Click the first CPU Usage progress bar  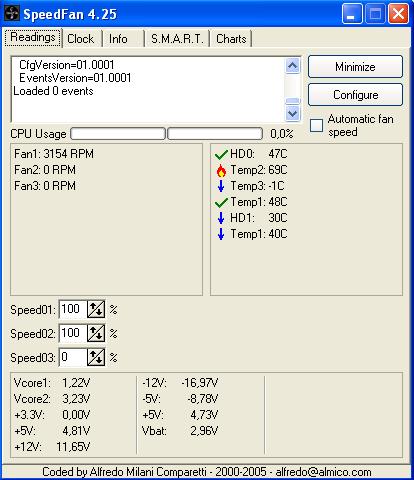click(118, 134)
